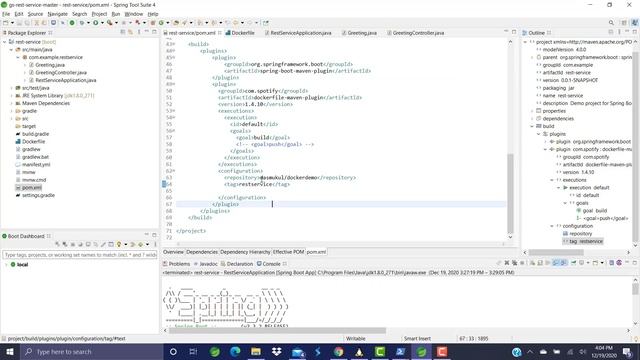Switch to the Dependency Hierarchy tab
This screenshot has height=360, width=640.
(x=245, y=252)
